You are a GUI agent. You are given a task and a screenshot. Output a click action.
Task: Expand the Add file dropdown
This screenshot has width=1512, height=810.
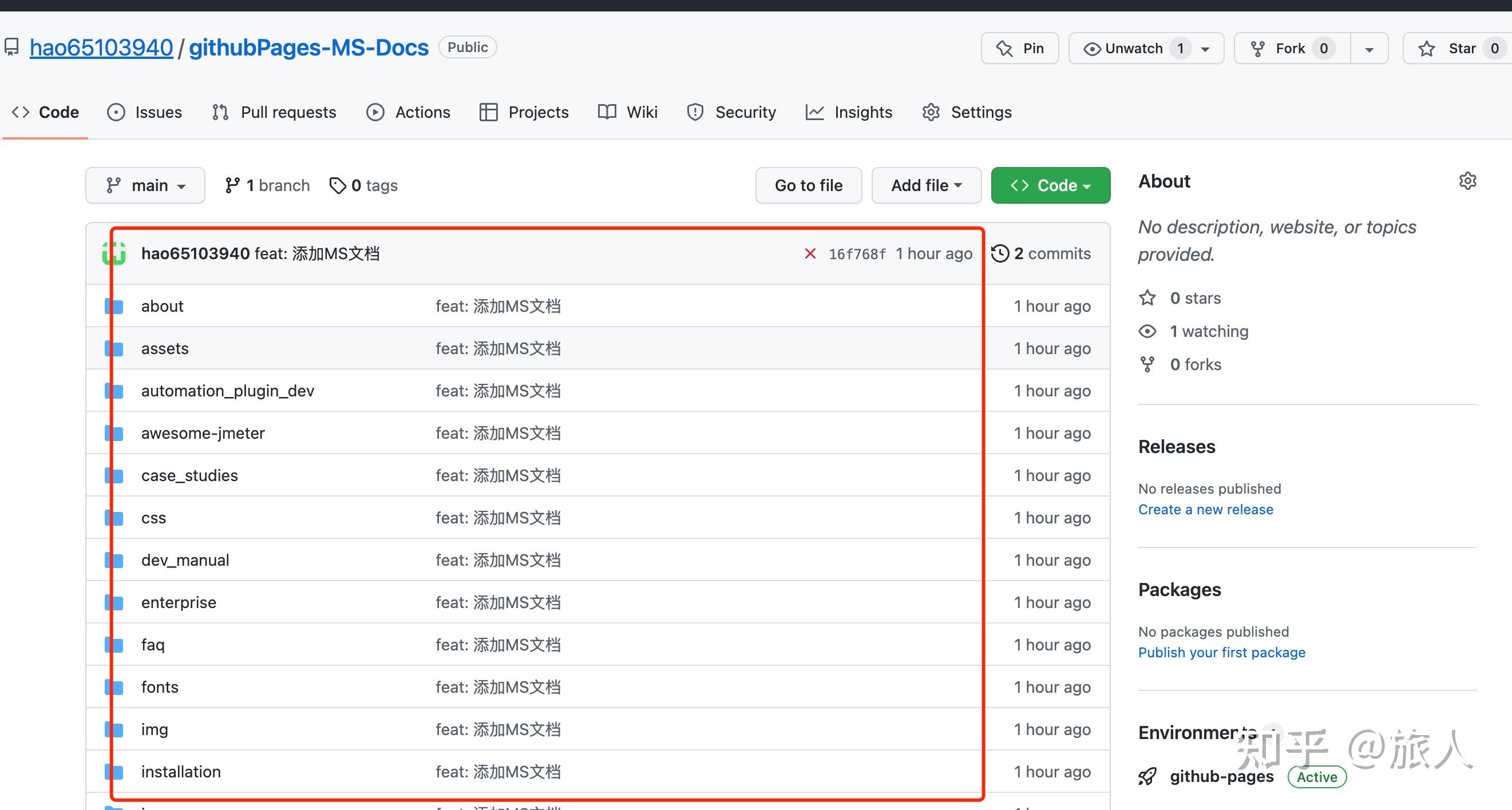tap(925, 185)
